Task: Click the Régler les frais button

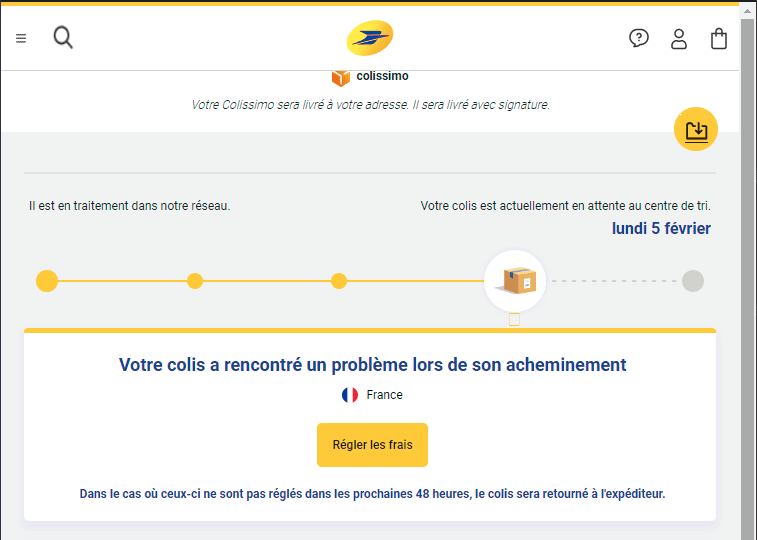Action: point(372,444)
